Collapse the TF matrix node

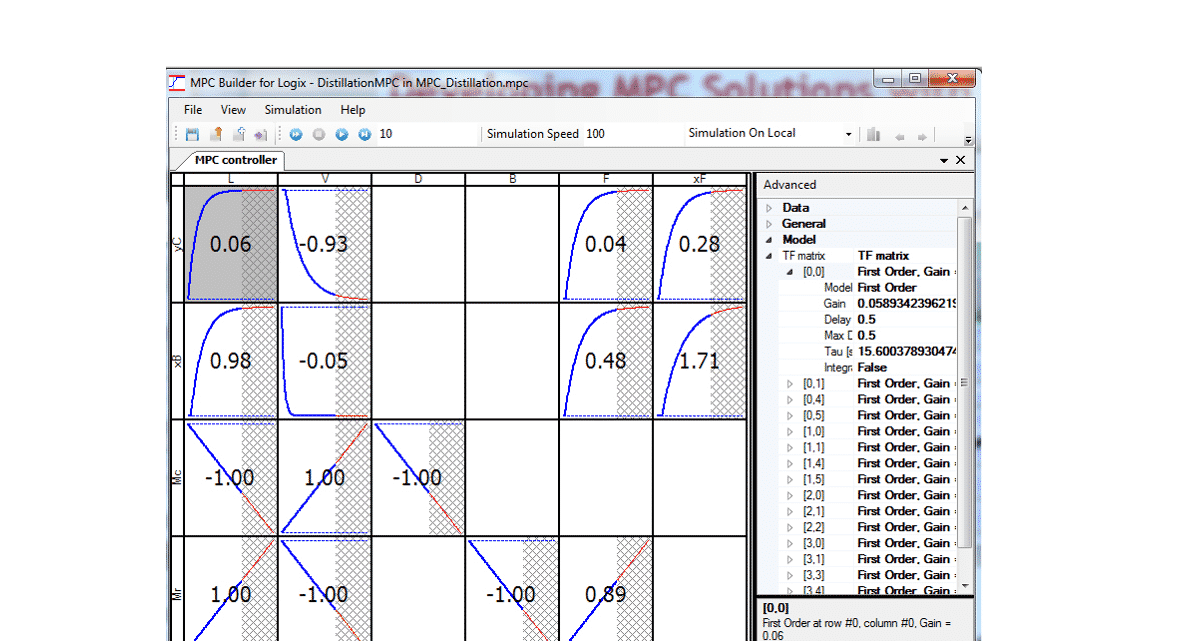tap(769, 256)
